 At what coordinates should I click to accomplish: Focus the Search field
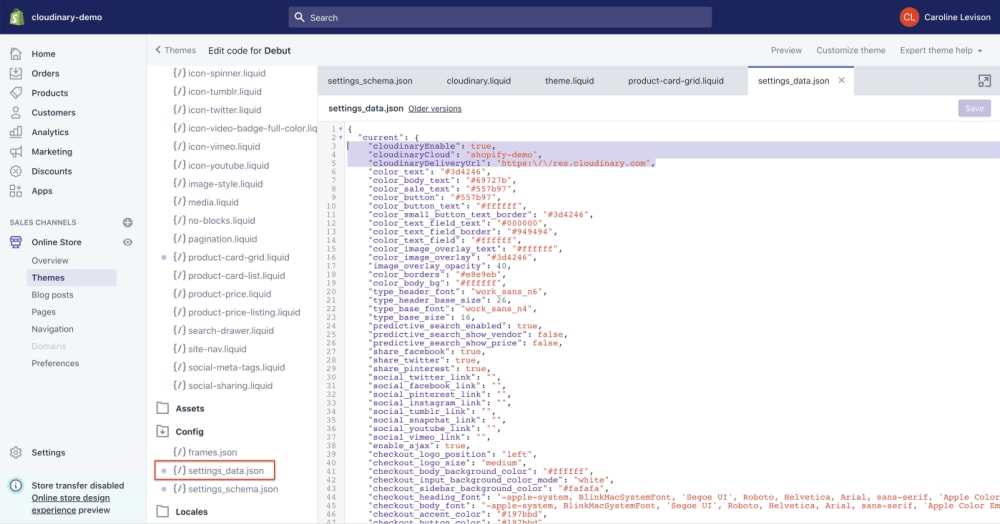coord(500,17)
